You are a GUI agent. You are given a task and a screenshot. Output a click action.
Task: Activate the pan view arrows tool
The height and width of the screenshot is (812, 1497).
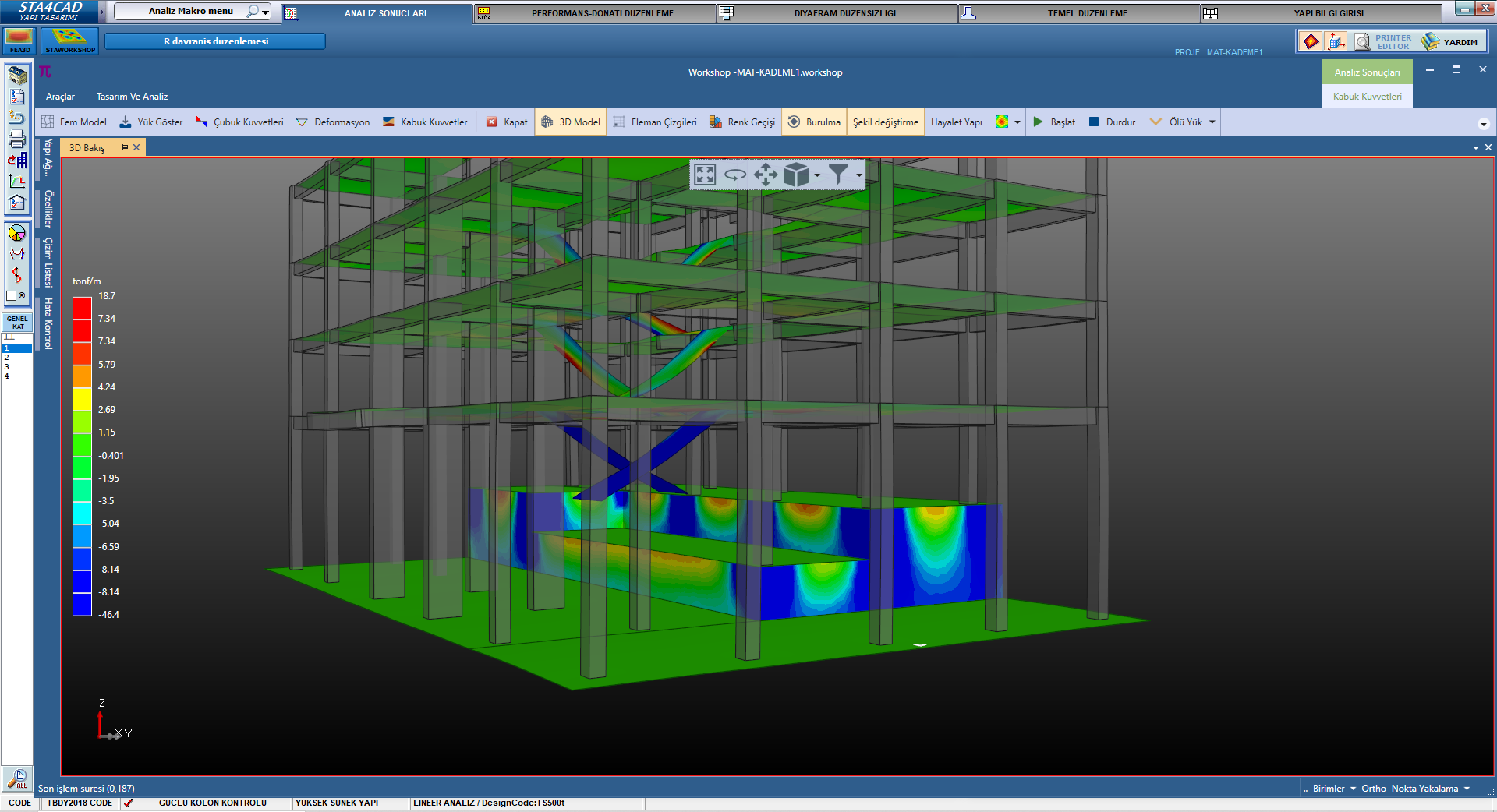point(765,175)
